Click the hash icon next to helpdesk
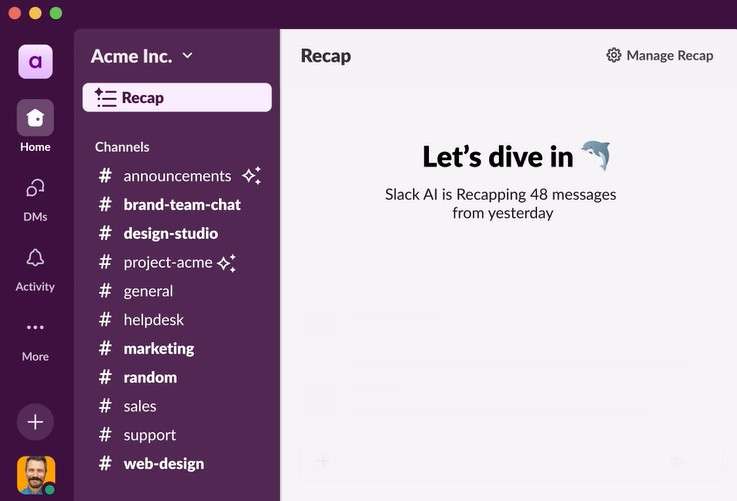The height and width of the screenshot is (501, 737). 105,320
